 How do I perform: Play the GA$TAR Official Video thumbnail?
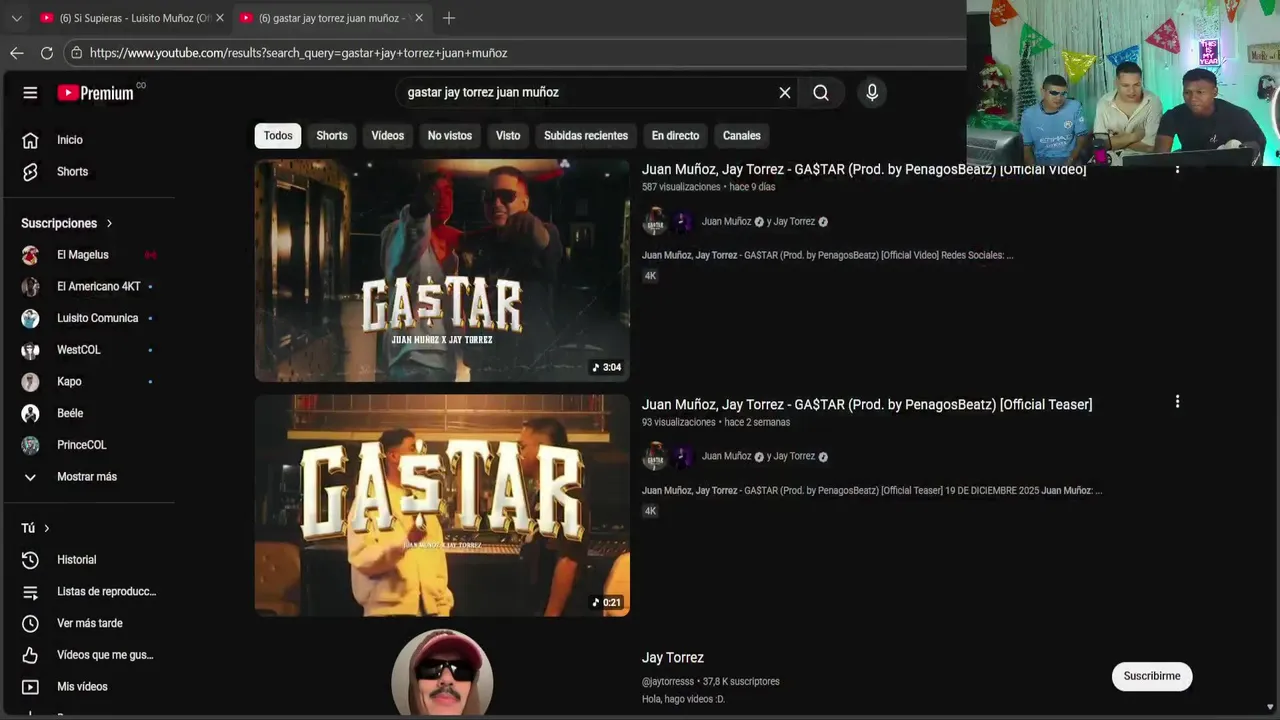tap(442, 270)
